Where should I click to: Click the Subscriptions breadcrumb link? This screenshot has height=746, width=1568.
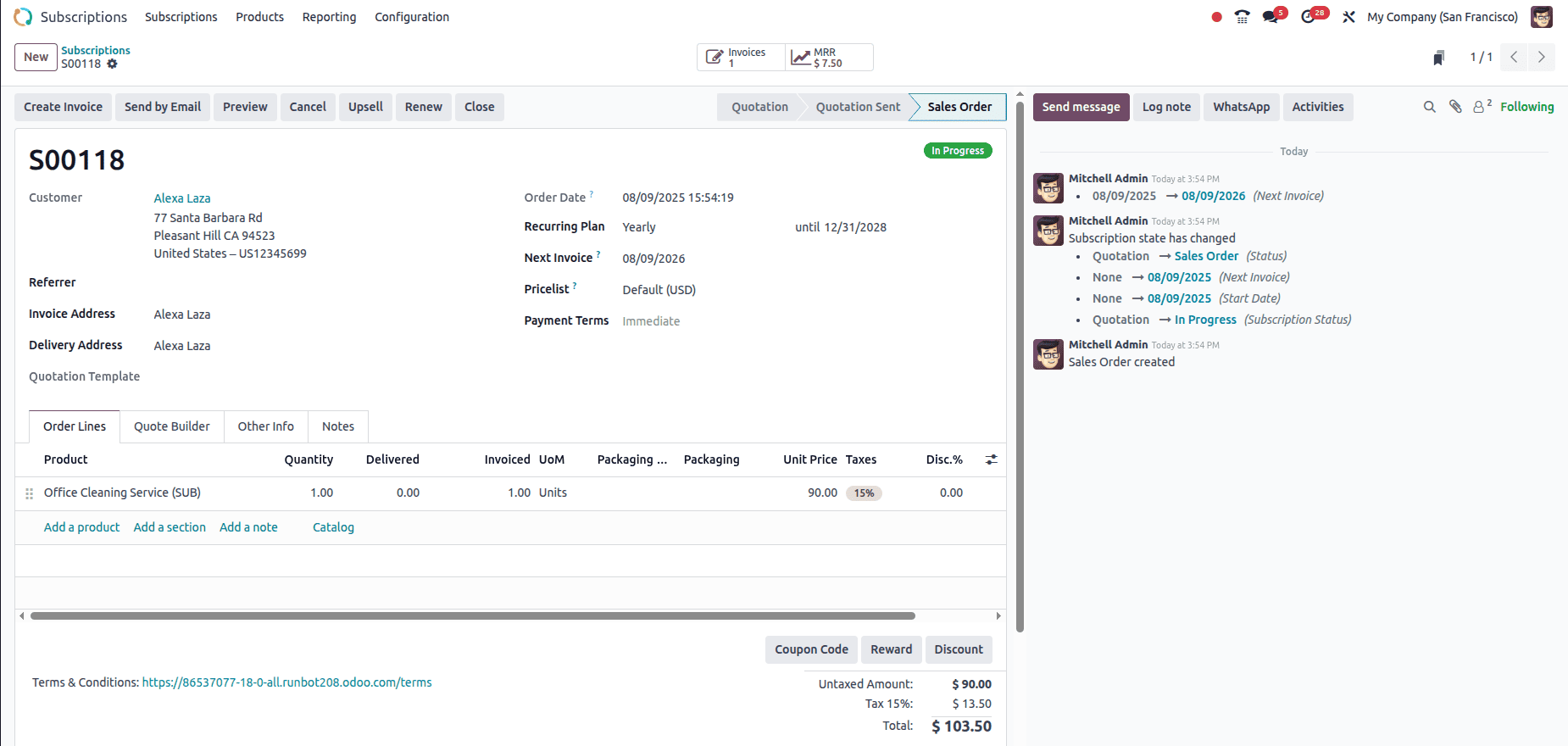coord(96,51)
